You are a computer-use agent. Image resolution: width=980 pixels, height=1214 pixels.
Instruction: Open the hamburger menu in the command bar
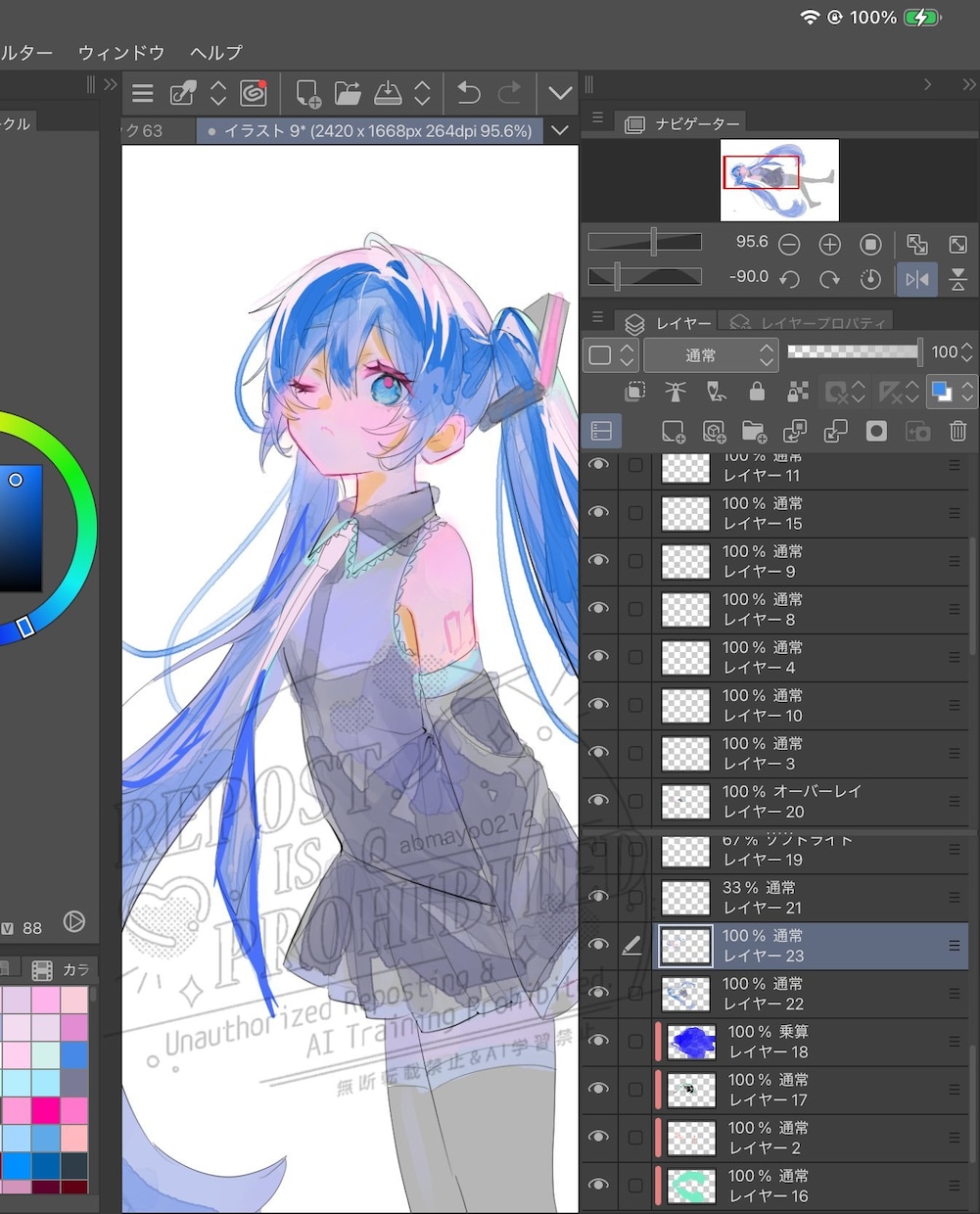pyautogui.click(x=143, y=94)
